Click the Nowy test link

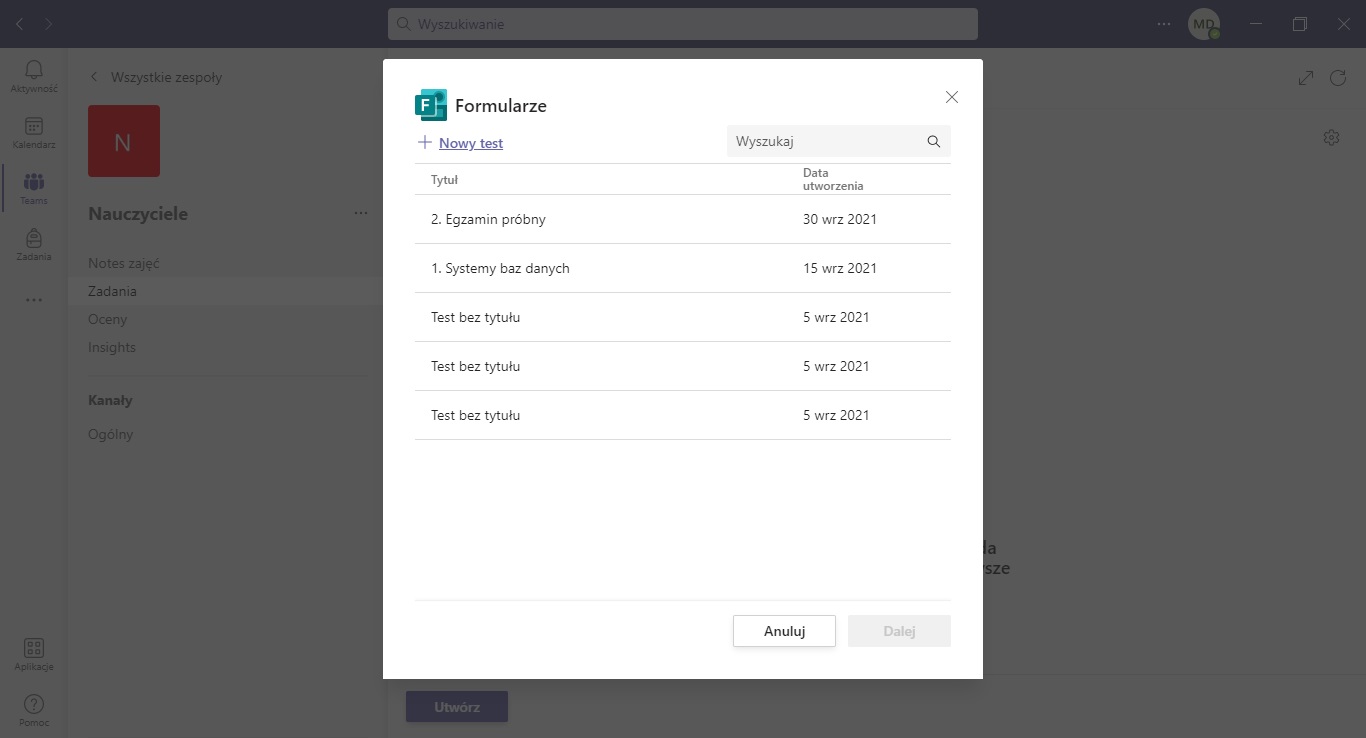pyautogui.click(x=470, y=143)
